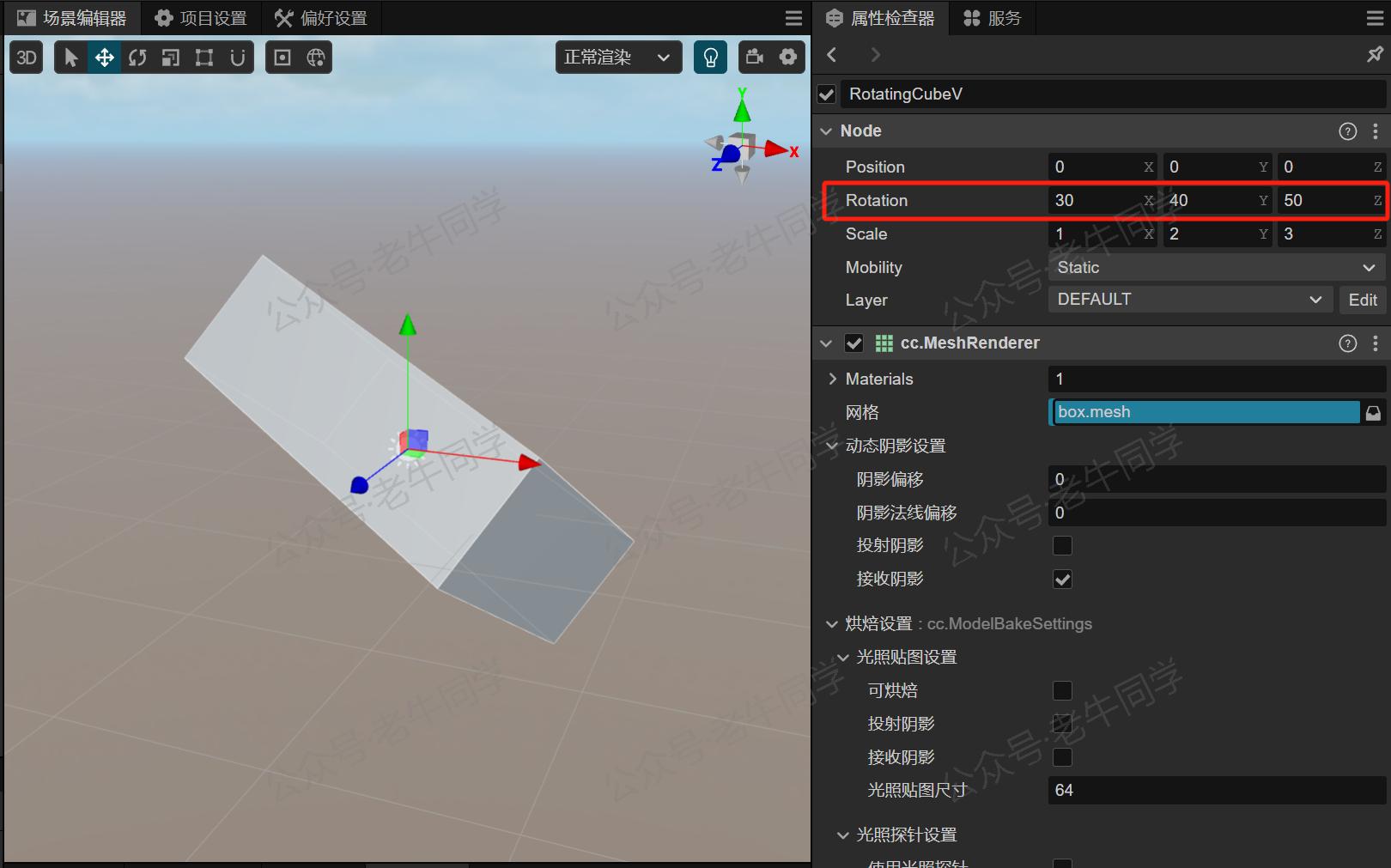The height and width of the screenshot is (868, 1391).
Task: Open Node component help icon
Action: pyautogui.click(x=1347, y=131)
